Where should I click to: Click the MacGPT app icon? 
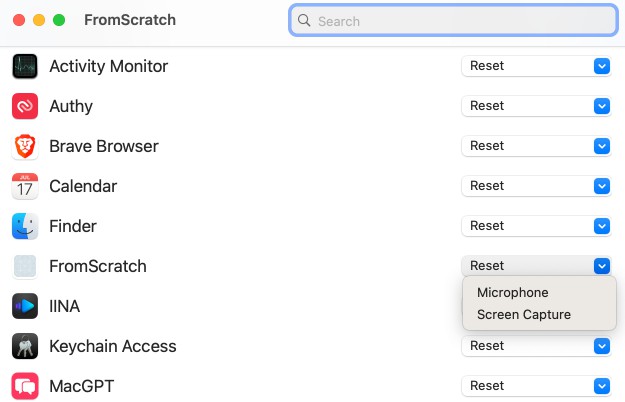point(25,386)
